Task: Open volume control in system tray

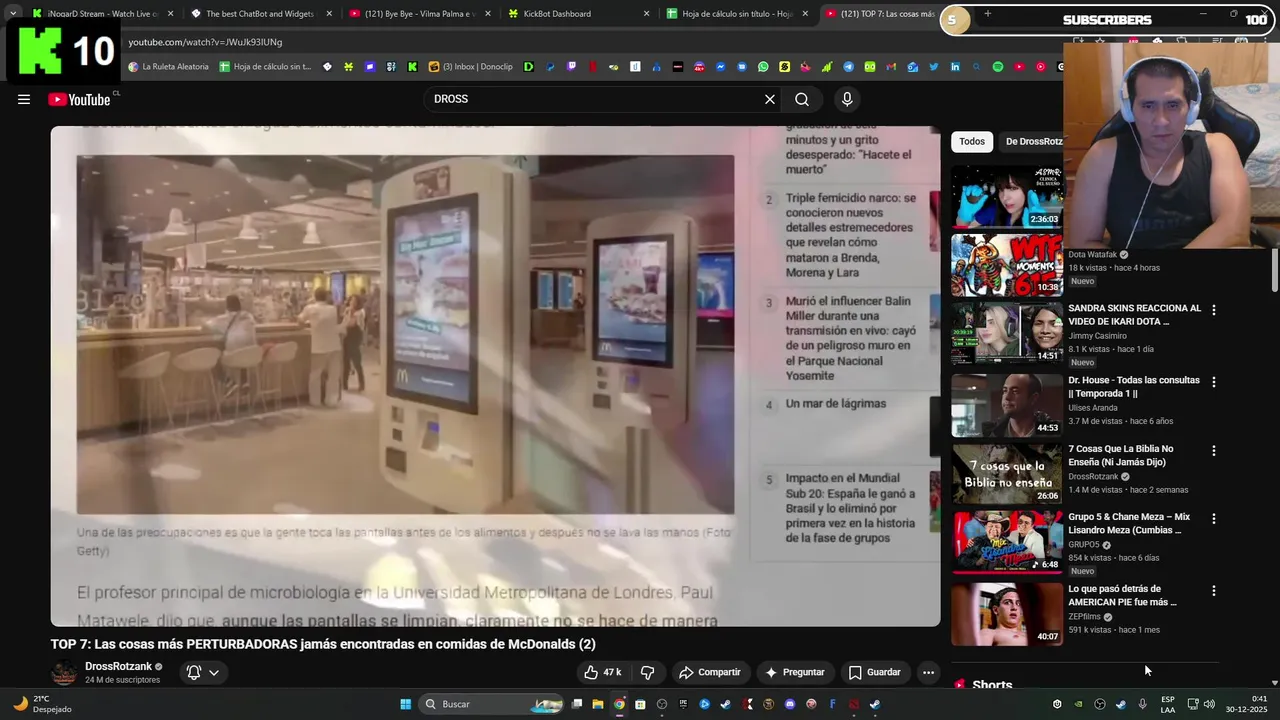Action: point(1208,704)
